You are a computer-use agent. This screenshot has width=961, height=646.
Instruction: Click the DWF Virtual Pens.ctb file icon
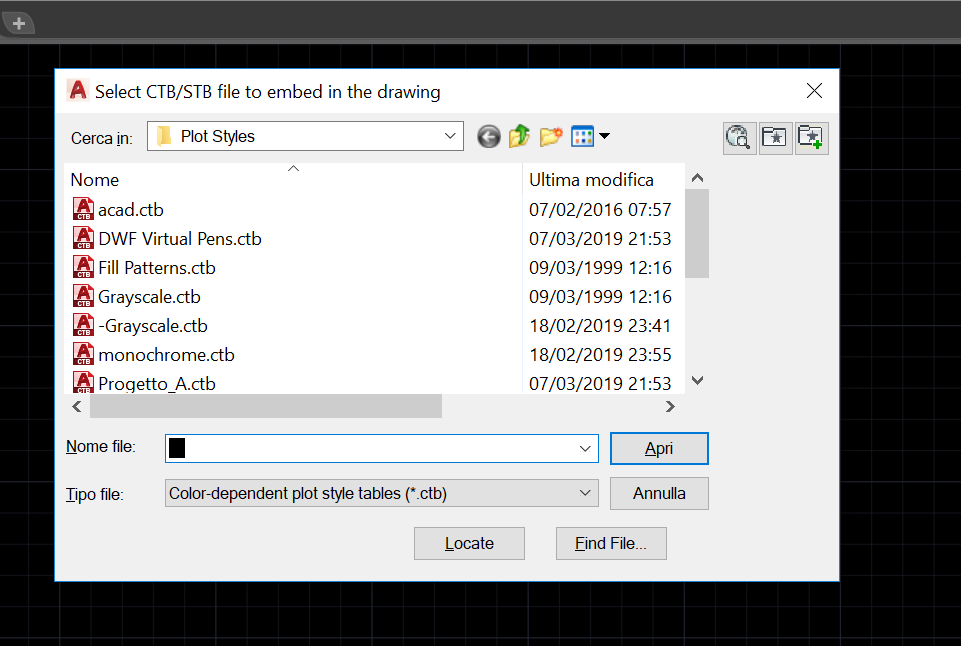pos(83,238)
